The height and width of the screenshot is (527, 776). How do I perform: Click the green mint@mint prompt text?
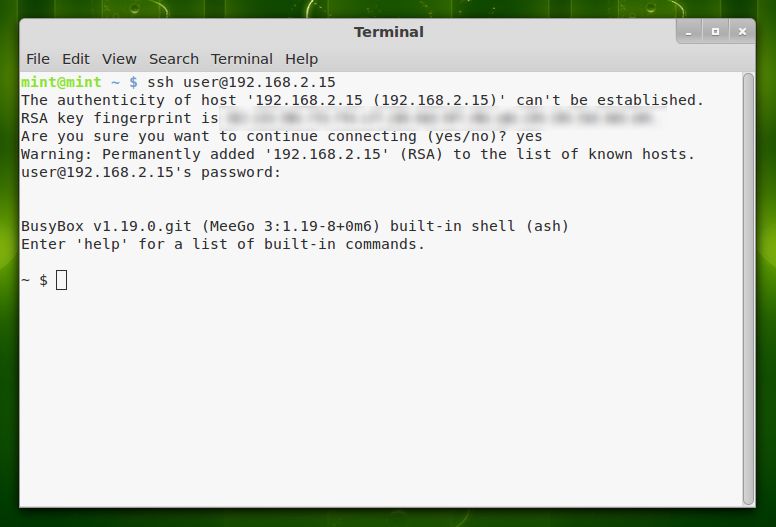coord(61,82)
